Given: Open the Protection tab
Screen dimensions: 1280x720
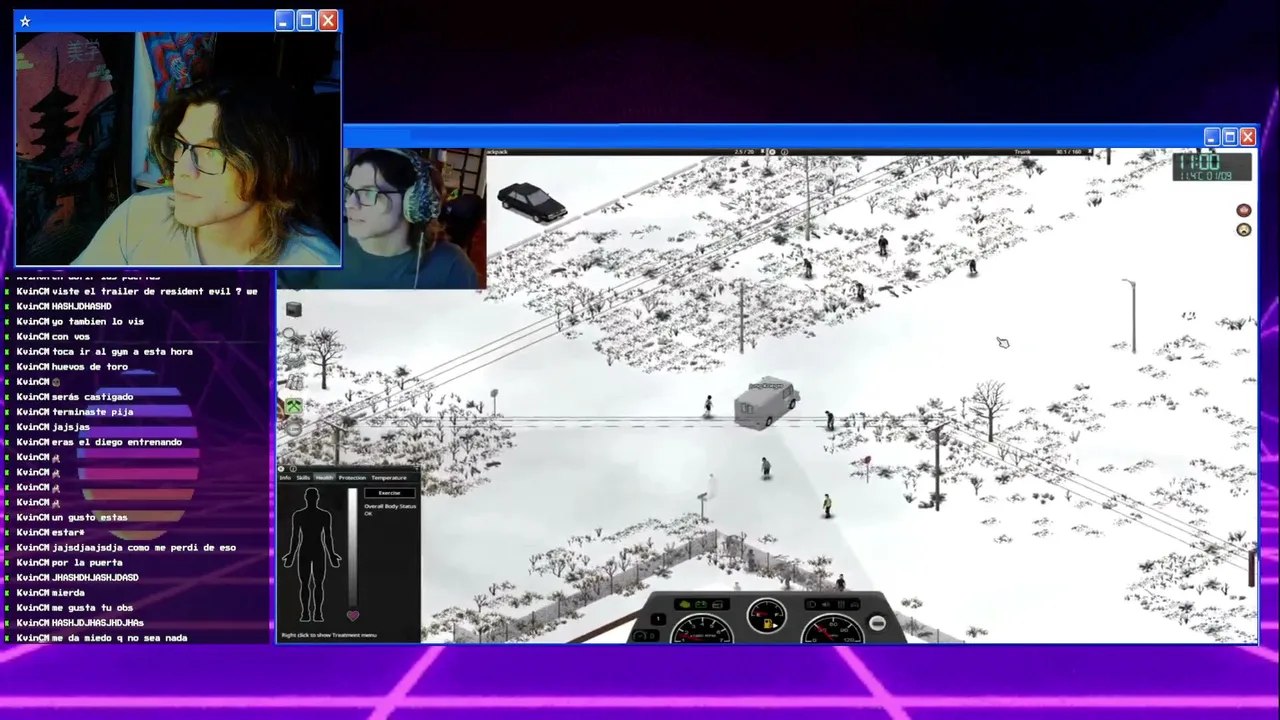Looking at the screenshot, I should [x=352, y=478].
